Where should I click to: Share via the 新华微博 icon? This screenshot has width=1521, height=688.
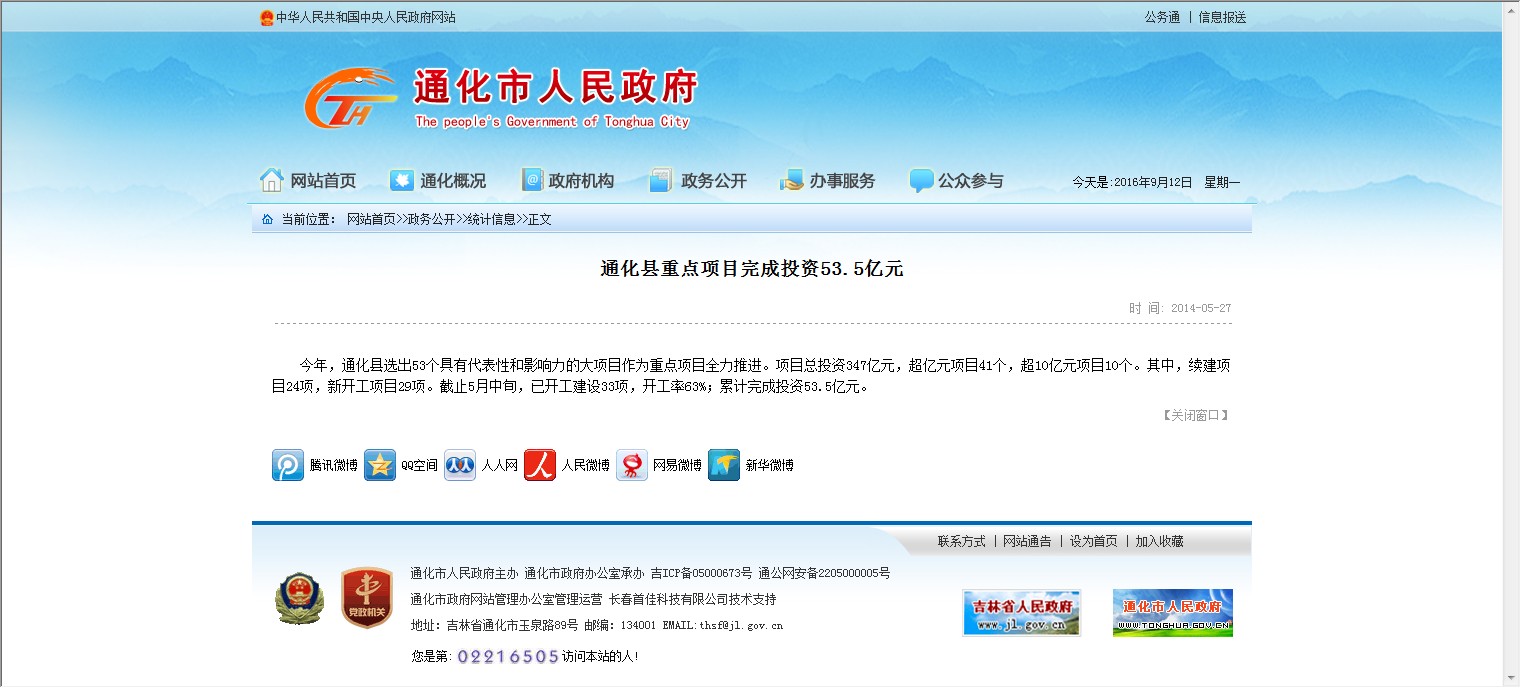point(724,465)
